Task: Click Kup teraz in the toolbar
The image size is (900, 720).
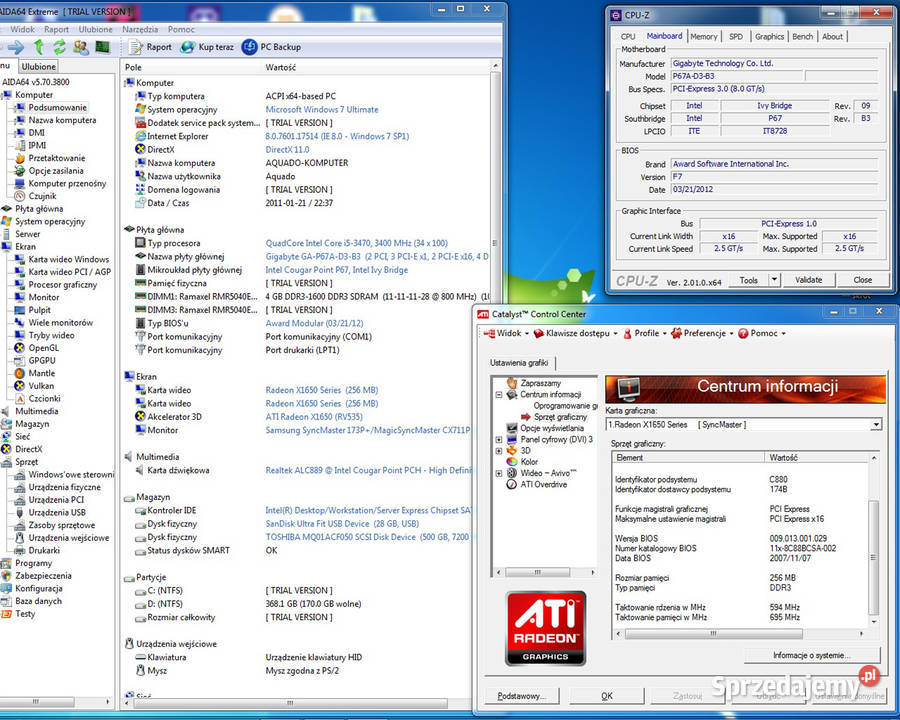Action: click(x=207, y=47)
